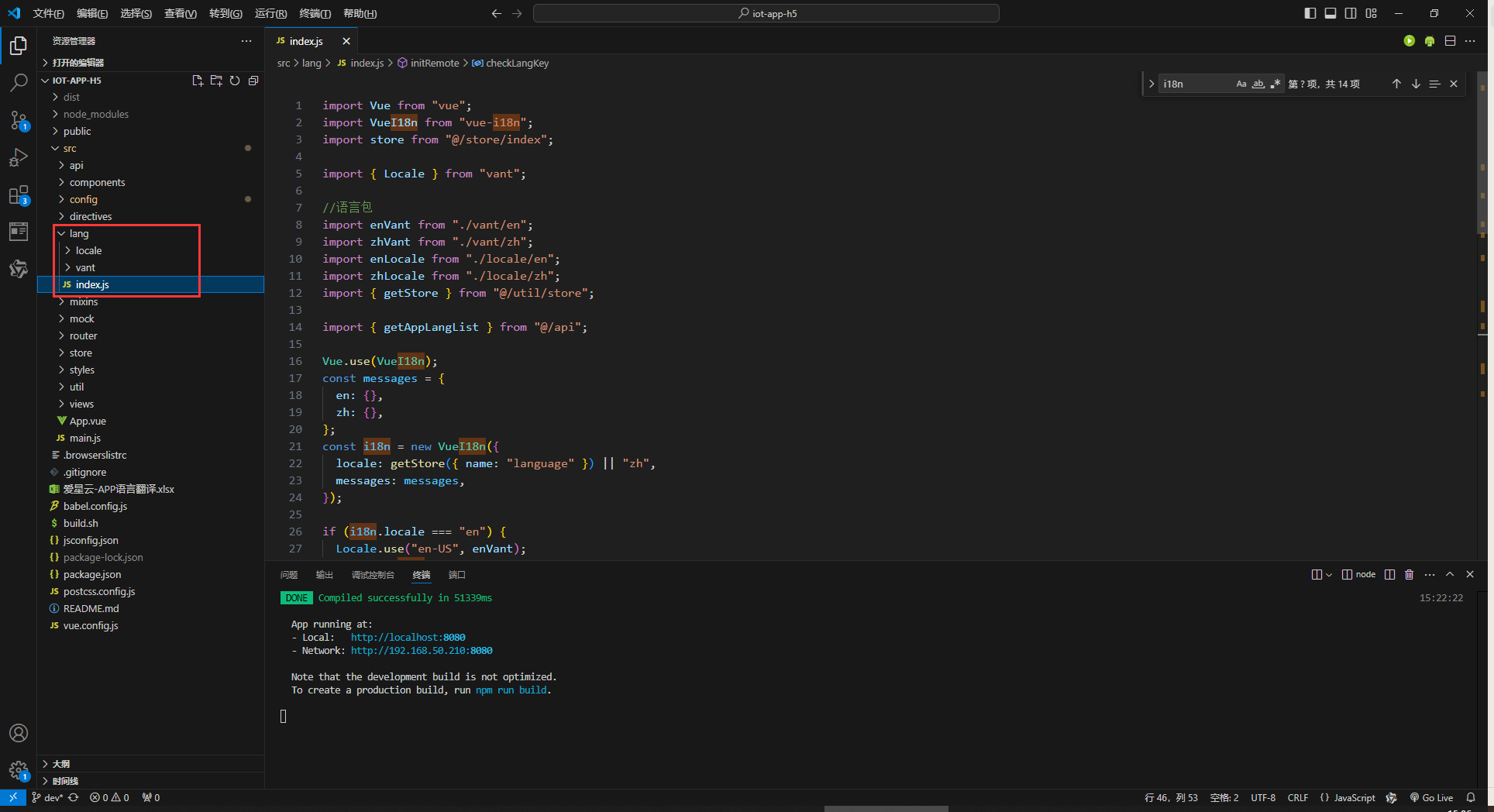Switch to 端口 panel tab
1494x812 pixels.
(x=457, y=575)
